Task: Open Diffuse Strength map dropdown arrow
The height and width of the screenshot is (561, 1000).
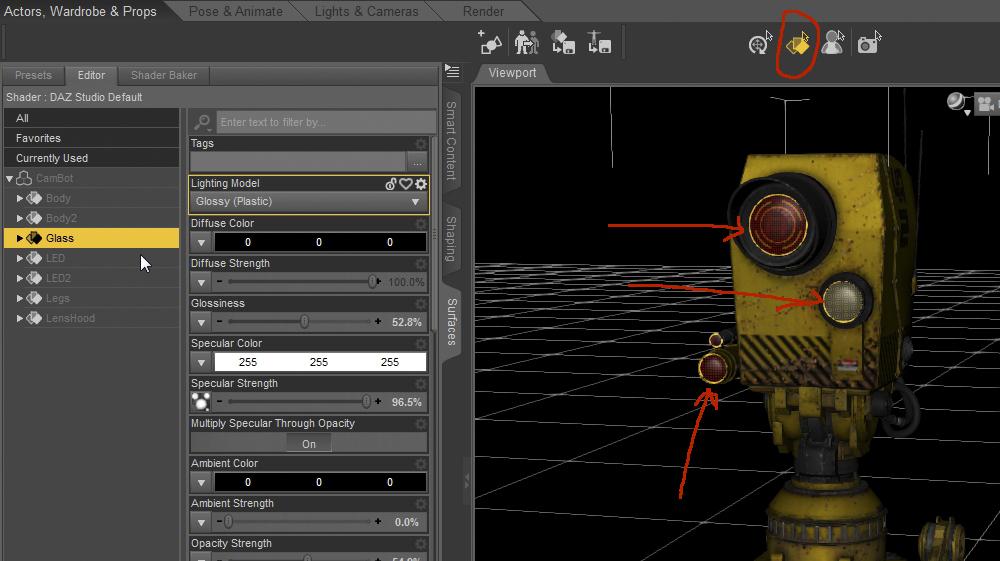Action: coord(201,282)
